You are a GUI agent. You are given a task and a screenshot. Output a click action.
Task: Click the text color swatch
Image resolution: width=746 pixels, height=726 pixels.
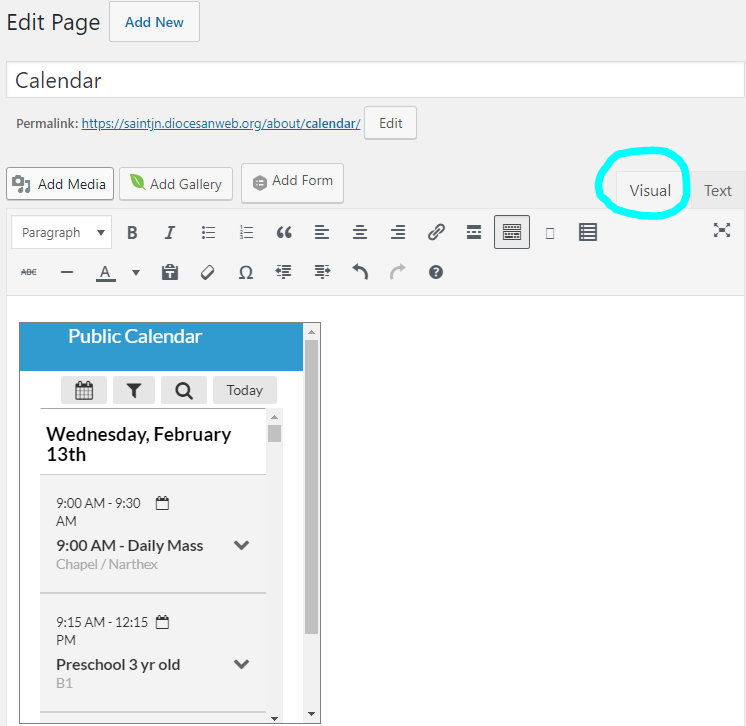click(x=106, y=272)
